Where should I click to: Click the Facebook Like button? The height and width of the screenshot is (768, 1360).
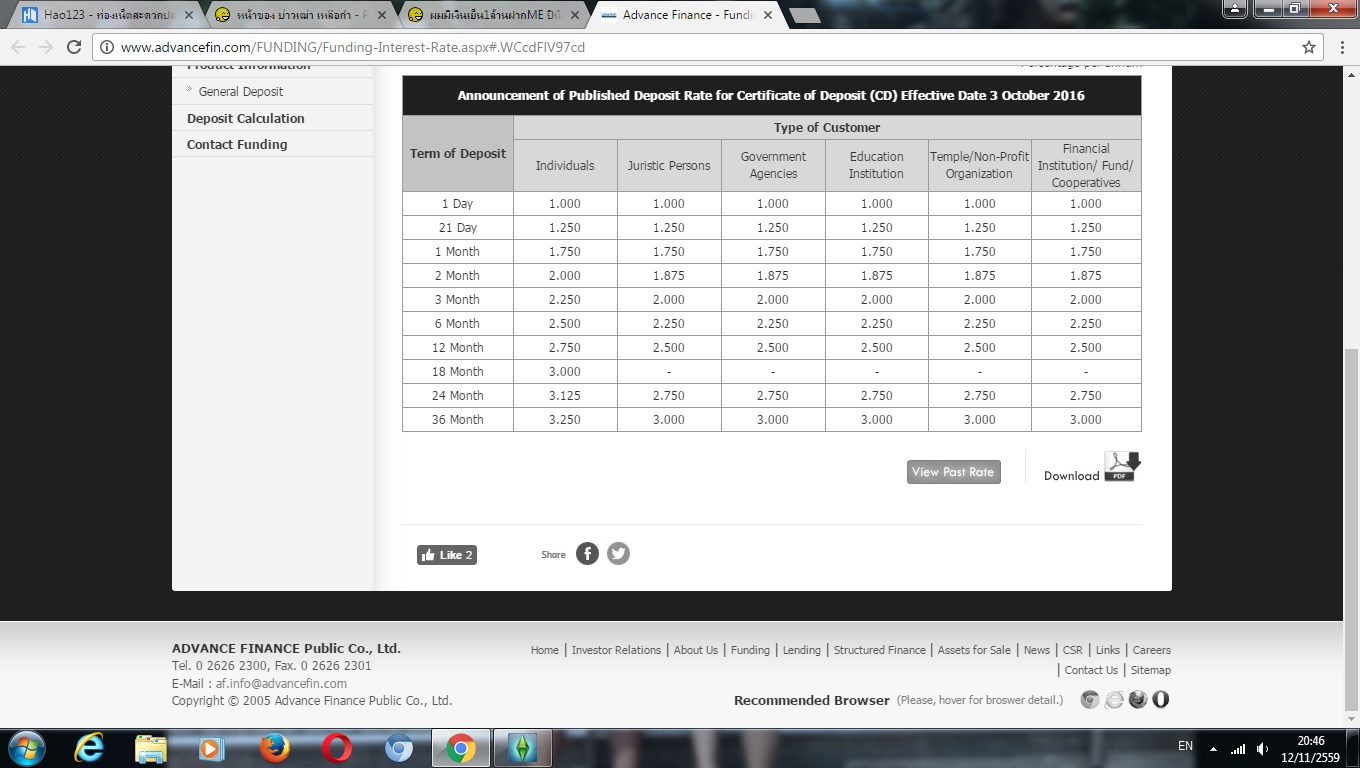[446, 555]
